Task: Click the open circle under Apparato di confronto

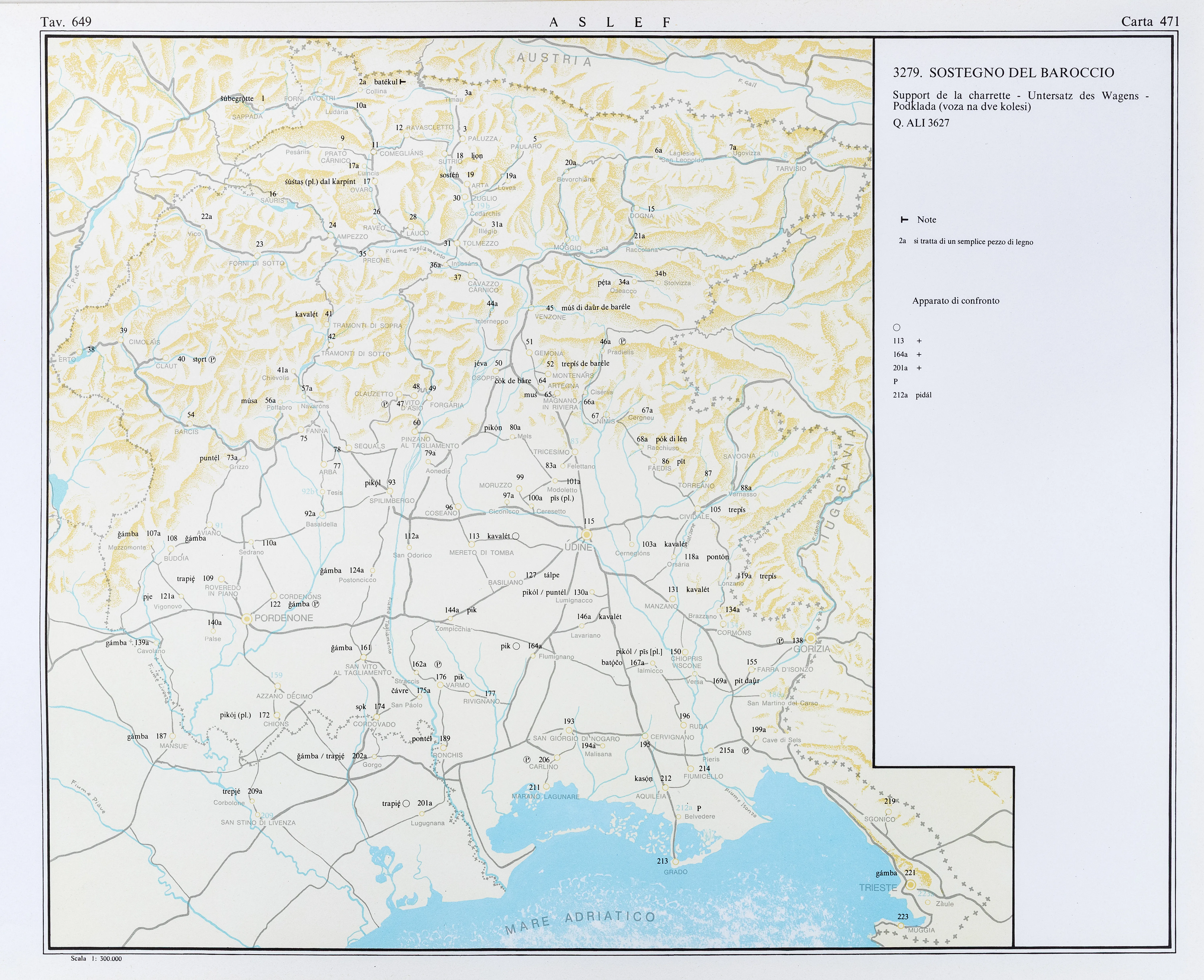Action: 897,327
